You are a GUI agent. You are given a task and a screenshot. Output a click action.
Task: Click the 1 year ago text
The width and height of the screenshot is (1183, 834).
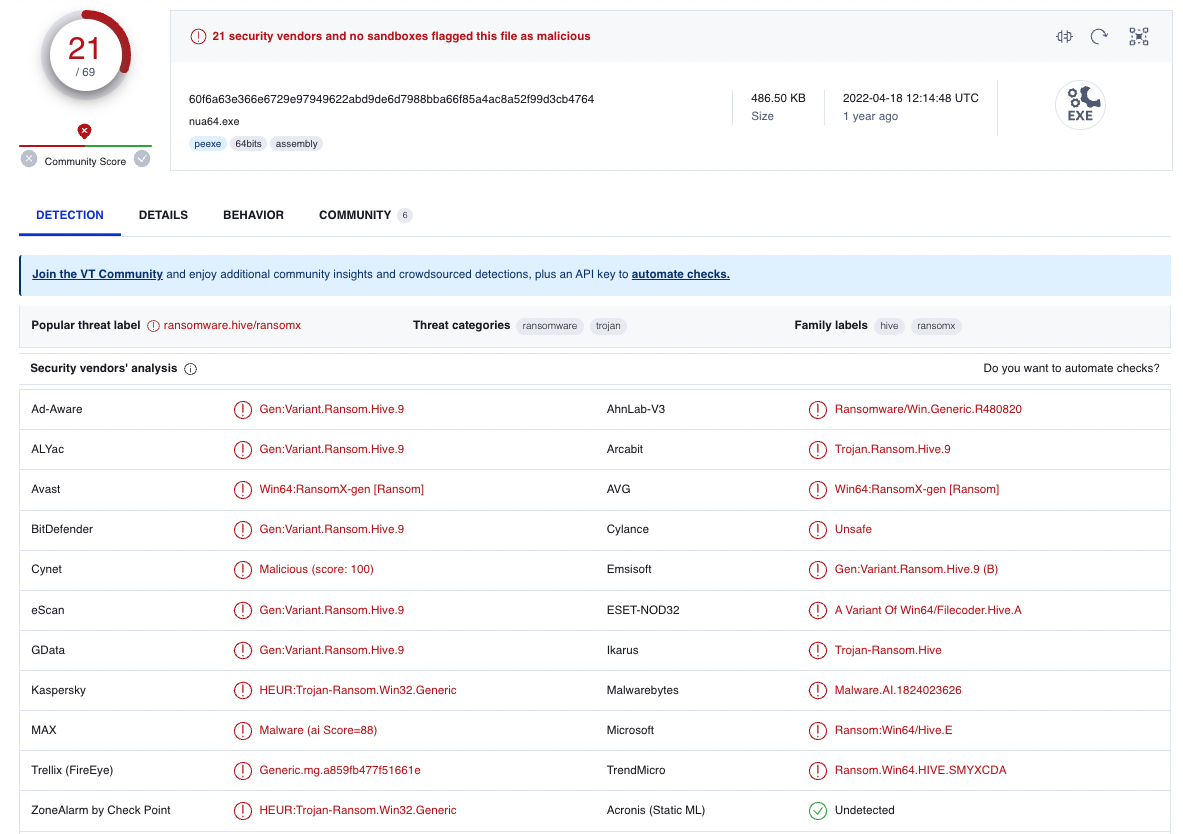[x=870, y=116]
